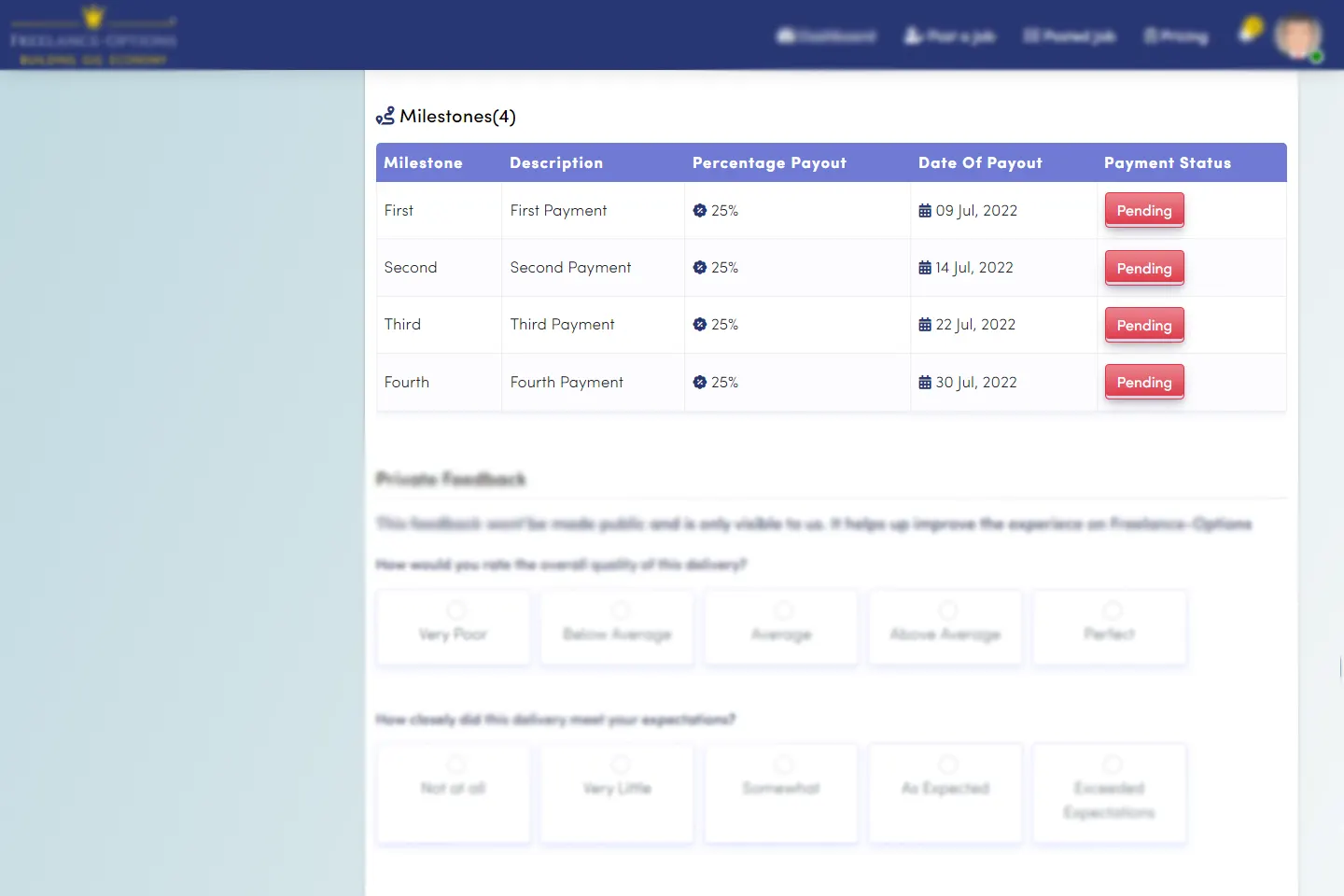Image resolution: width=1344 pixels, height=896 pixels.
Task: Open Dashboard in the top navigation
Action: [x=826, y=36]
